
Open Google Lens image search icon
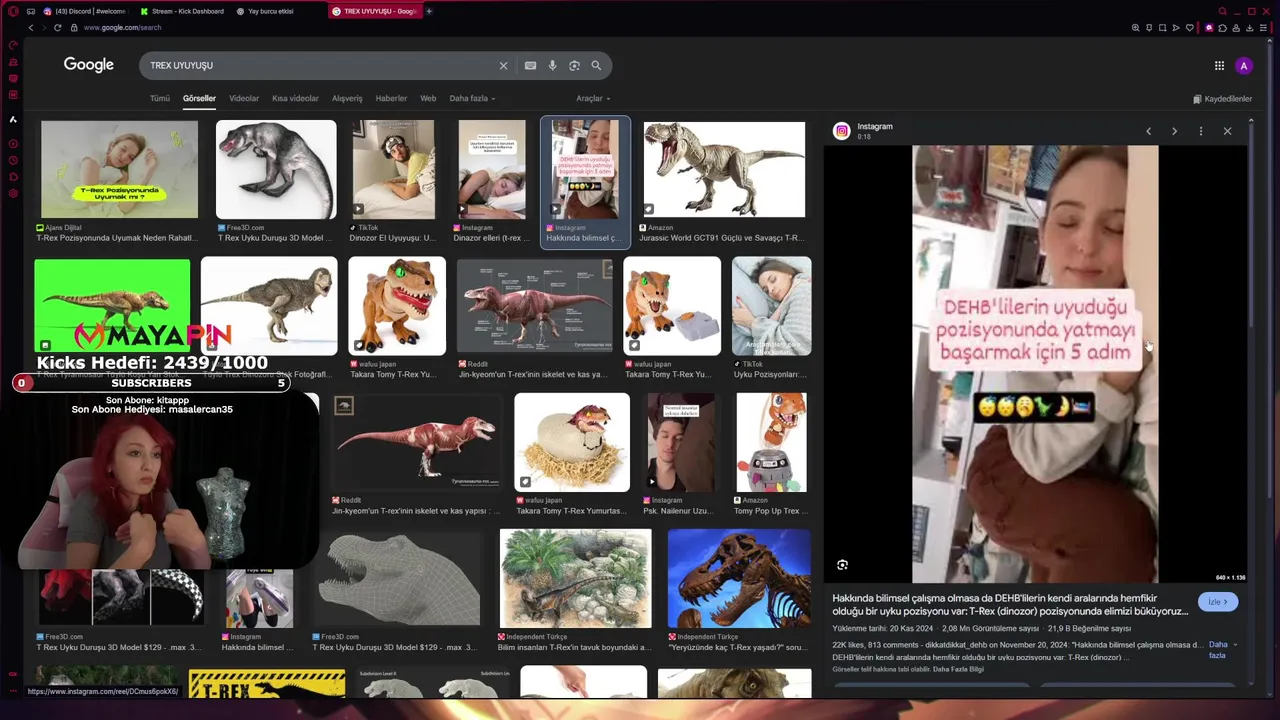[574, 66]
